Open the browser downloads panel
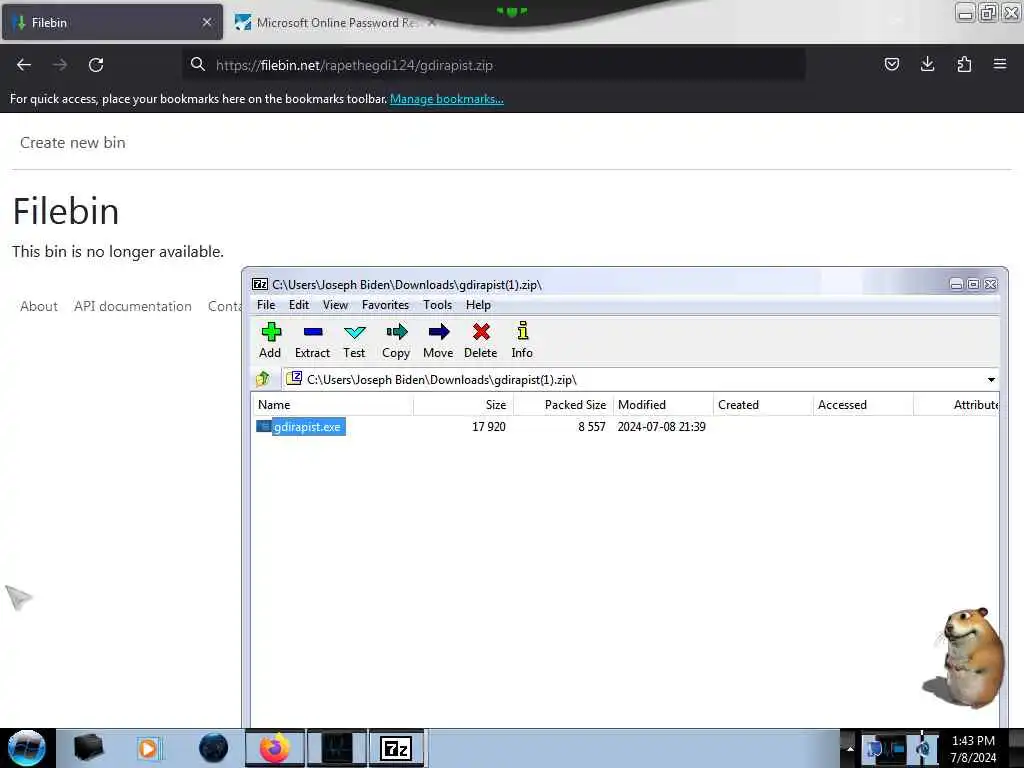This screenshot has width=1024, height=768. tap(927, 64)
